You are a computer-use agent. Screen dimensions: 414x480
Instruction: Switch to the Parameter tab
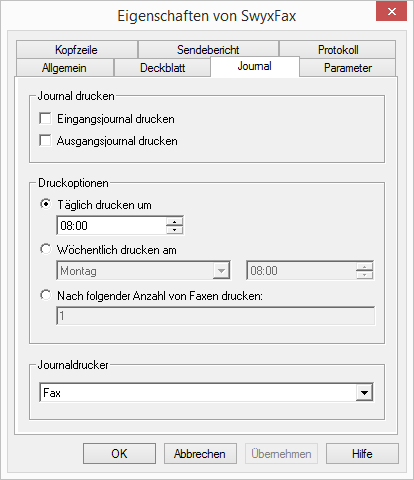click(x=348, y=68)
